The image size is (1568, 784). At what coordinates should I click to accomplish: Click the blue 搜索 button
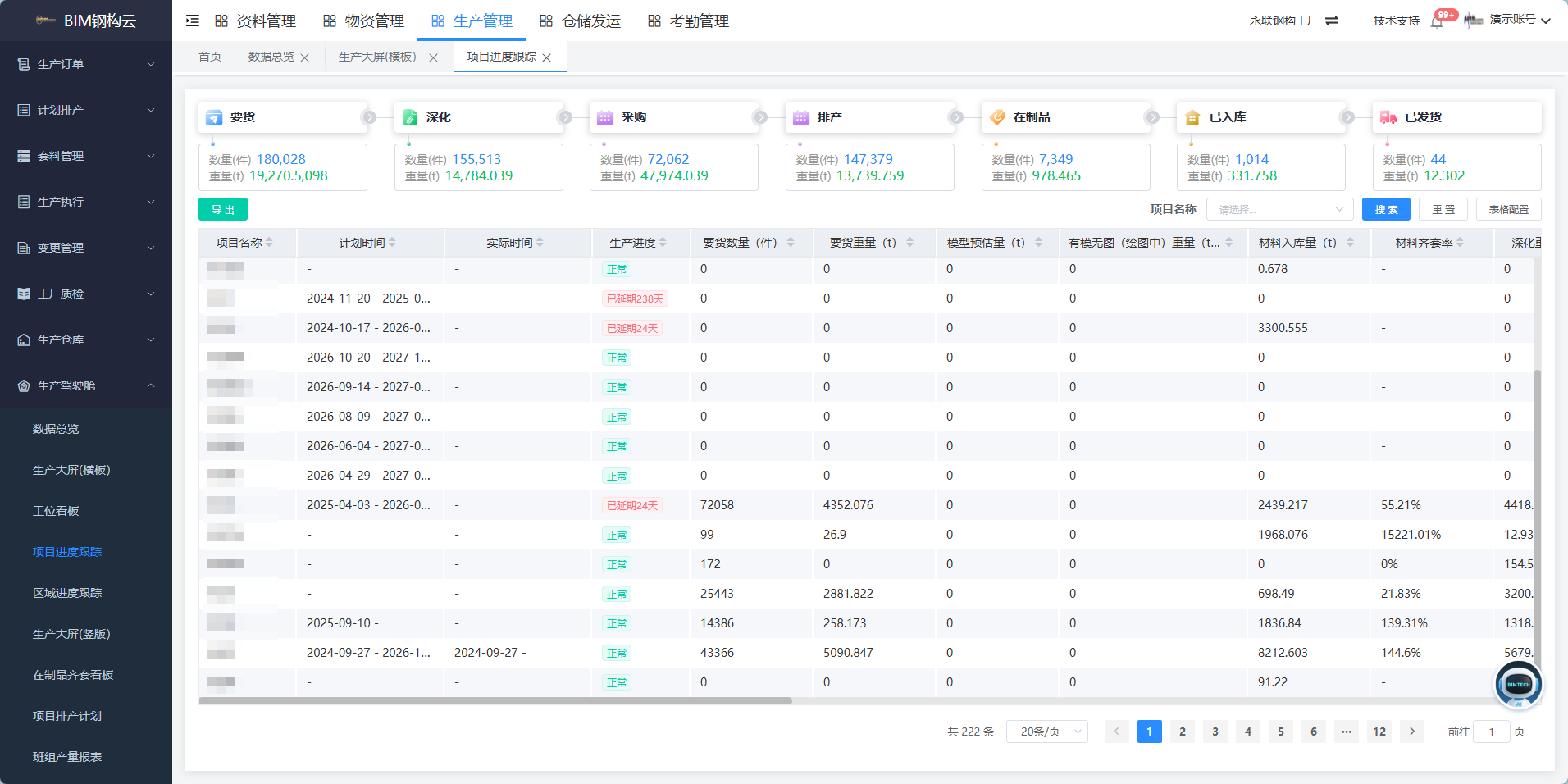tap(1386, 210)
